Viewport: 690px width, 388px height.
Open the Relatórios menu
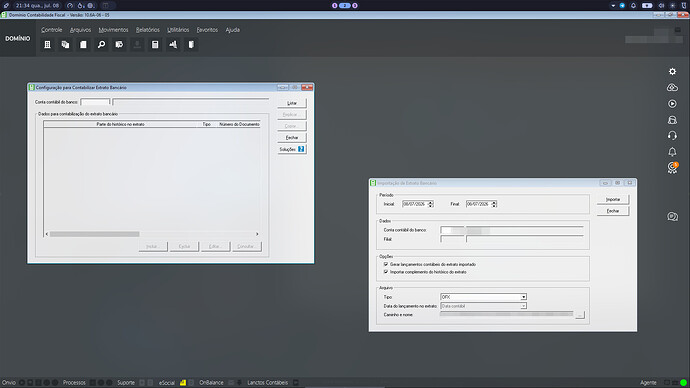point(147,30)
